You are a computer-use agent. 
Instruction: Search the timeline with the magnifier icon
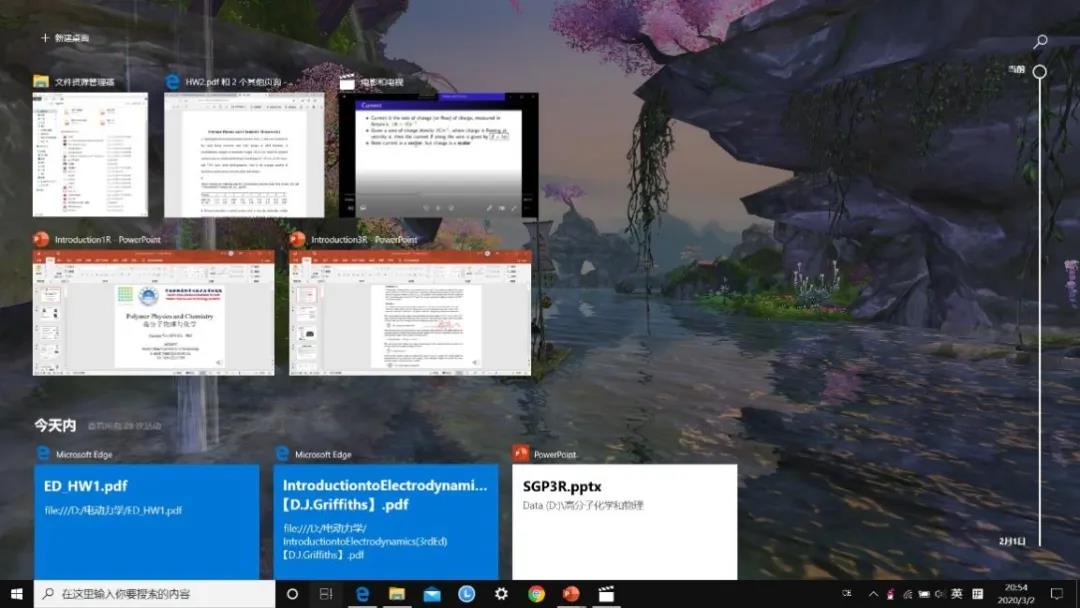coord(1040,41)
